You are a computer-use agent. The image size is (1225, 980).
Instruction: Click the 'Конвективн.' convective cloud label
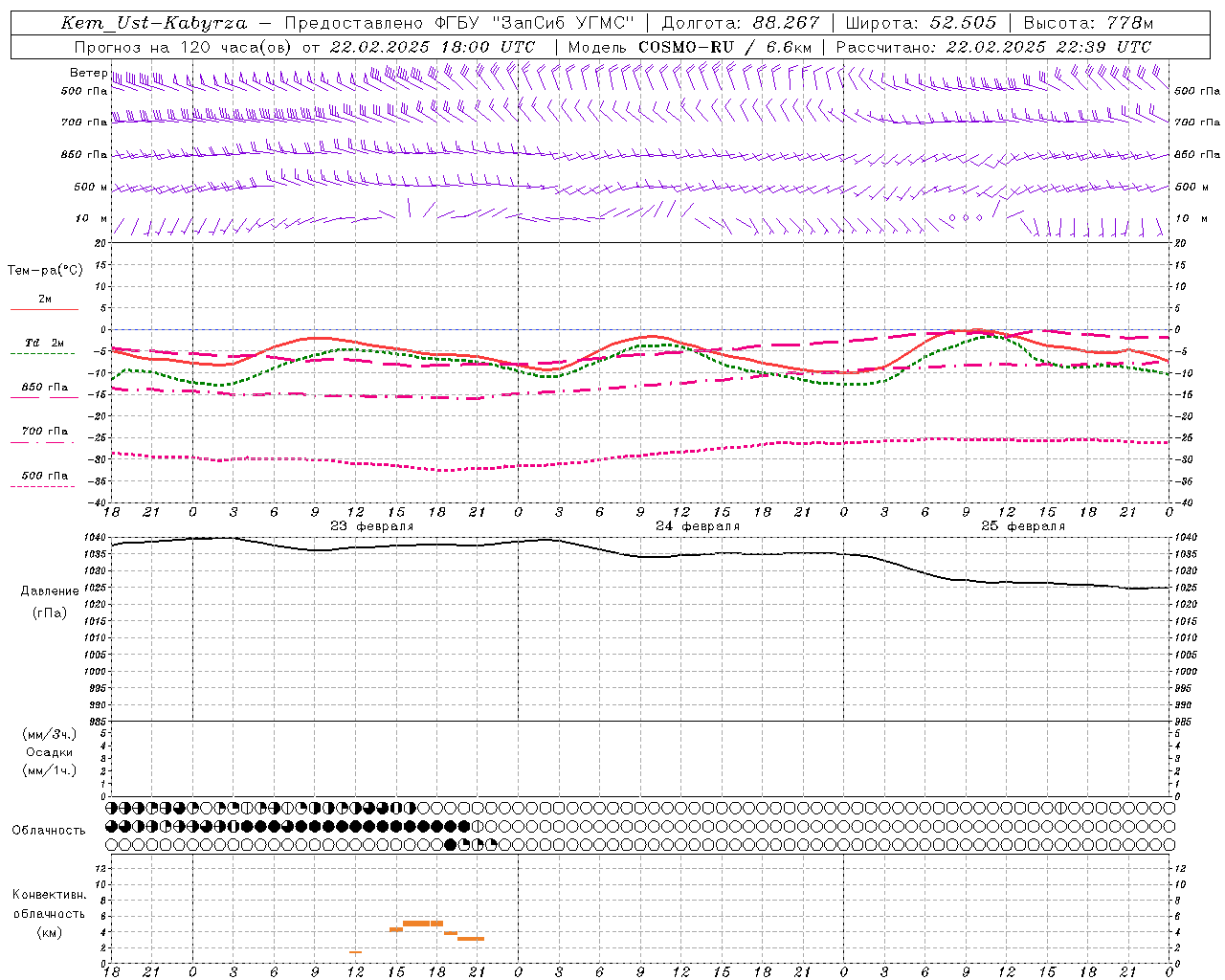point(49,896)
